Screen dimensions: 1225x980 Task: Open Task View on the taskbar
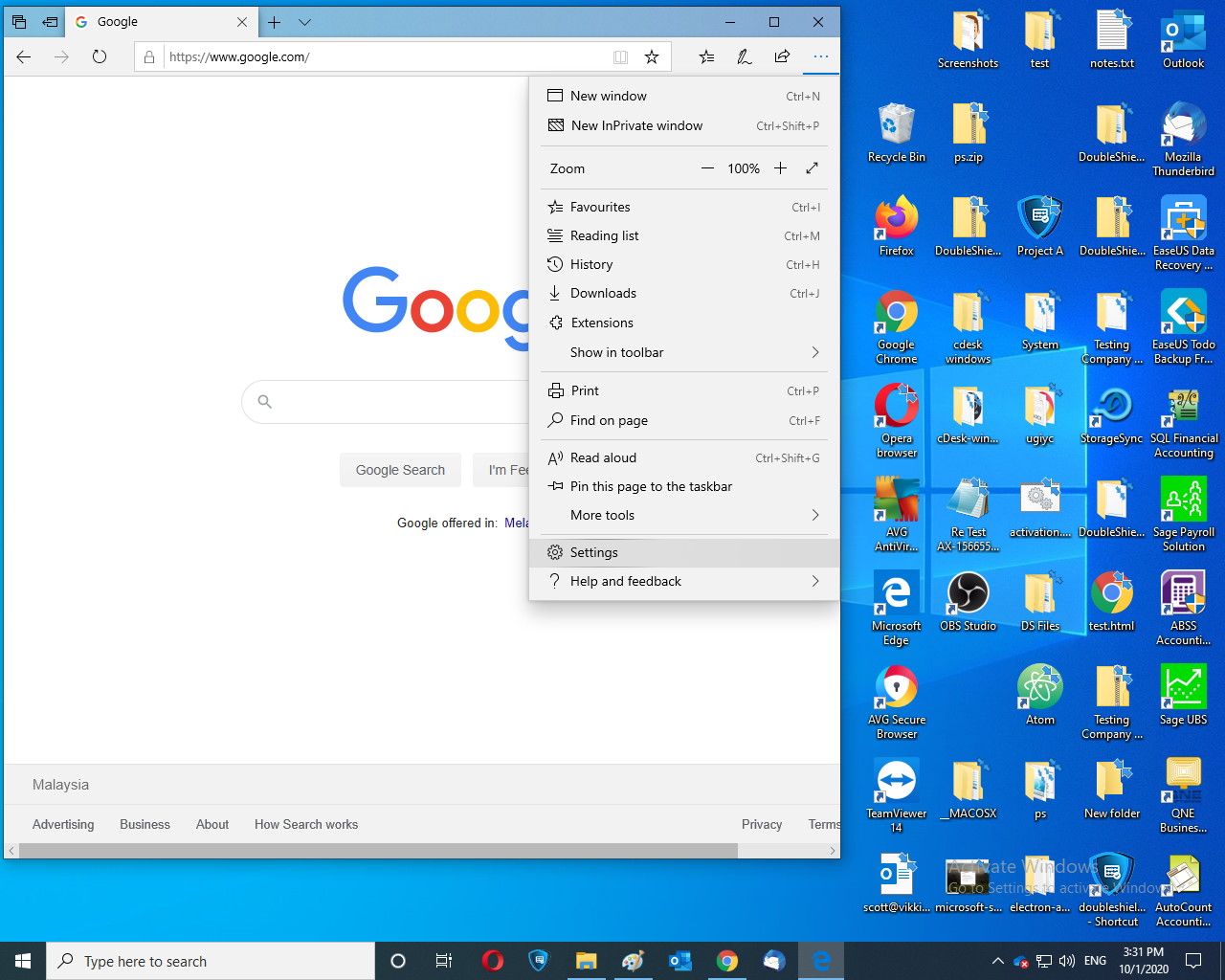(x=443, y=961)
